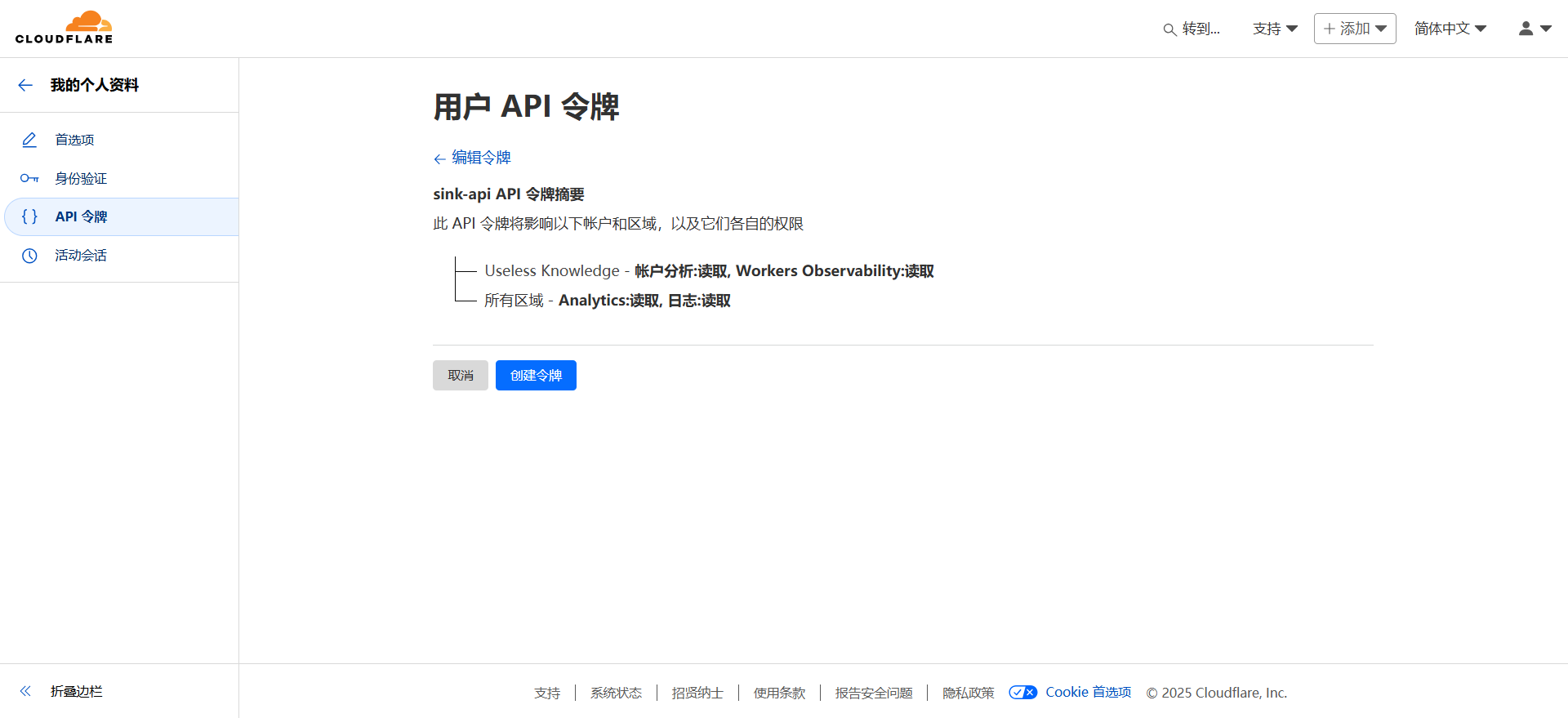Open the 支持 dropdown in header
Screen dimensions: 1568x718
pos(1275,29)
